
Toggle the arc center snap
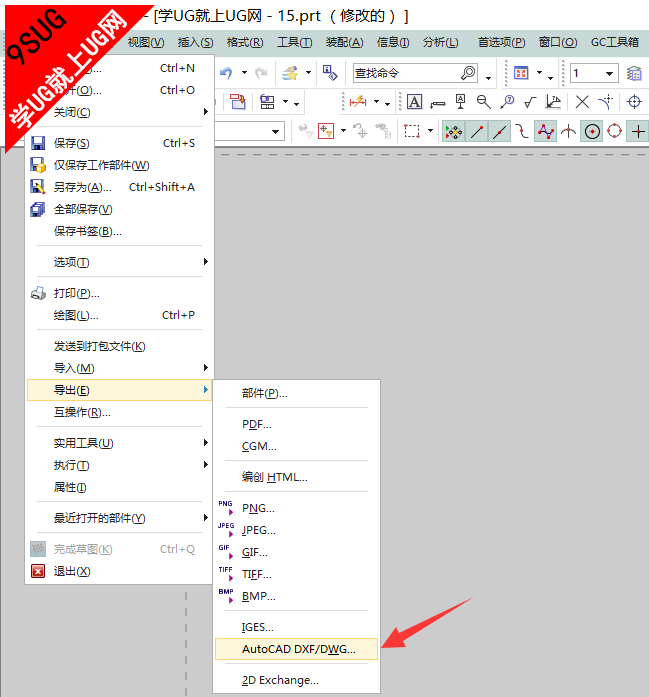[x=592, y=132]
